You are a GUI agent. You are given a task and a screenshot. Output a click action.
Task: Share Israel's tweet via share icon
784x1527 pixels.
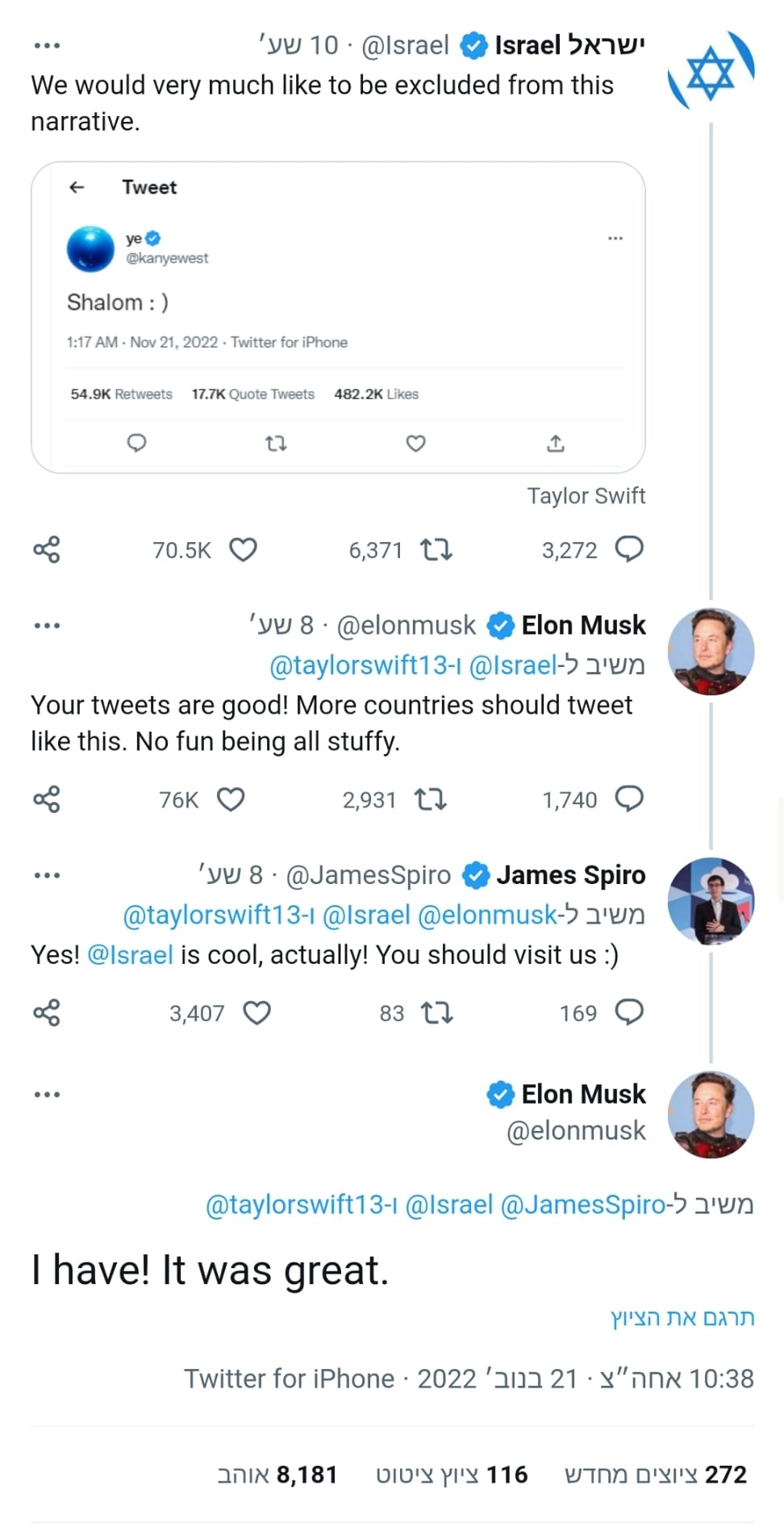[47, 550]
